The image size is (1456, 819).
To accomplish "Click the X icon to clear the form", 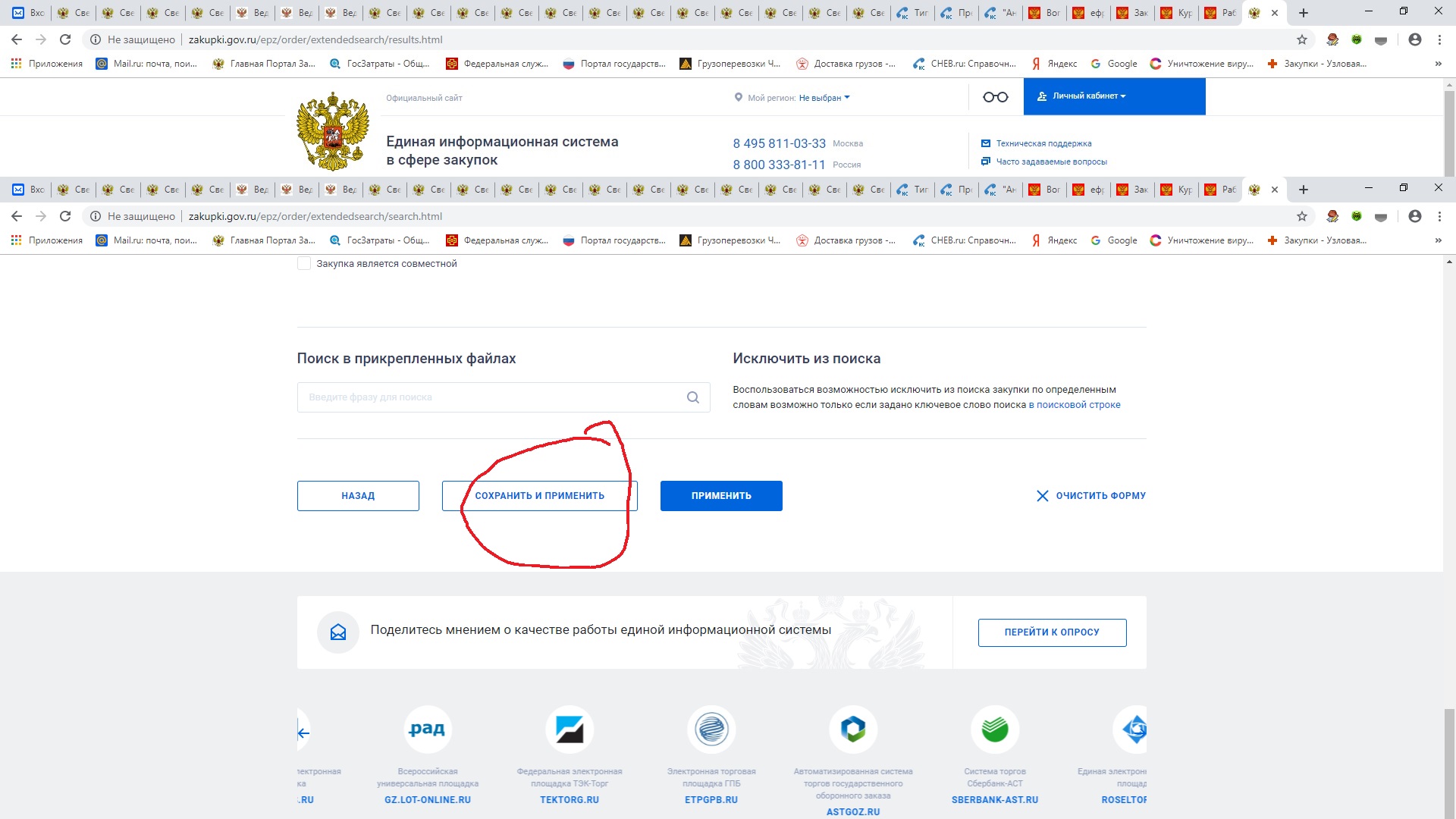I will pos(1043,496).
